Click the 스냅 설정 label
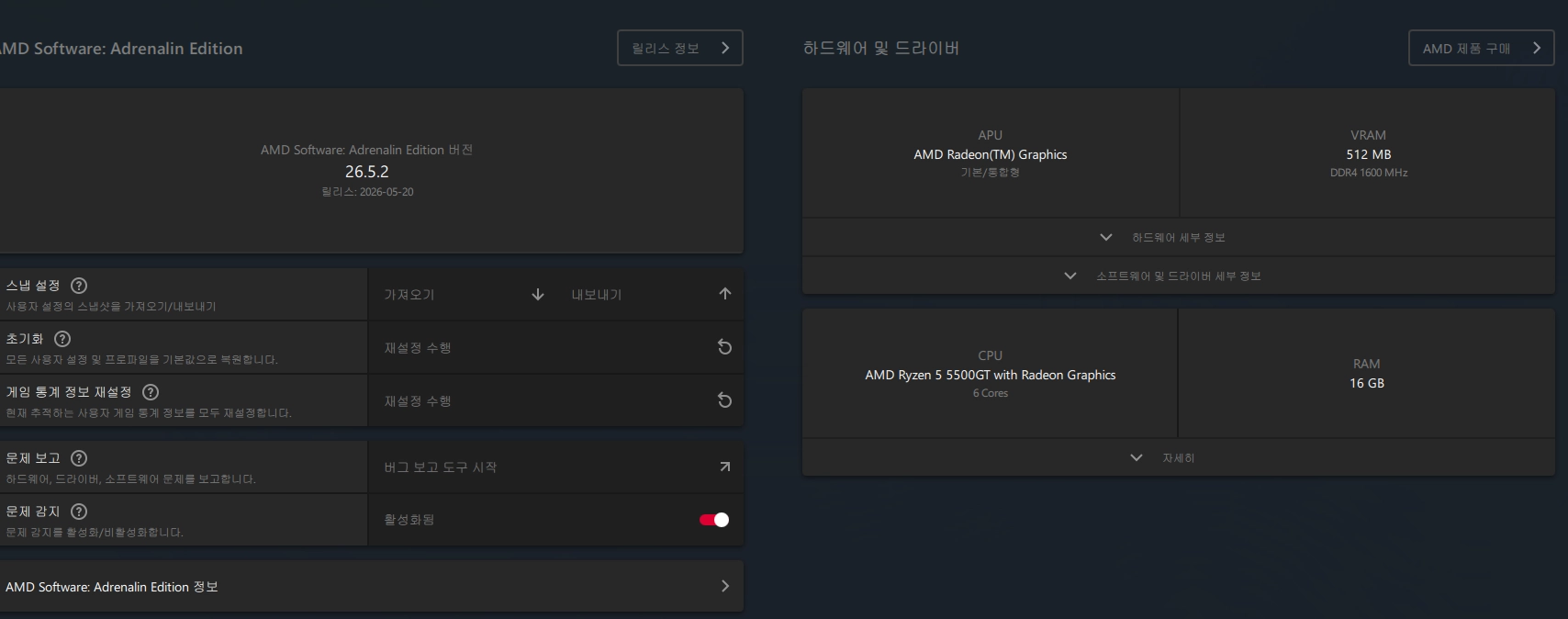 point(33,286)
